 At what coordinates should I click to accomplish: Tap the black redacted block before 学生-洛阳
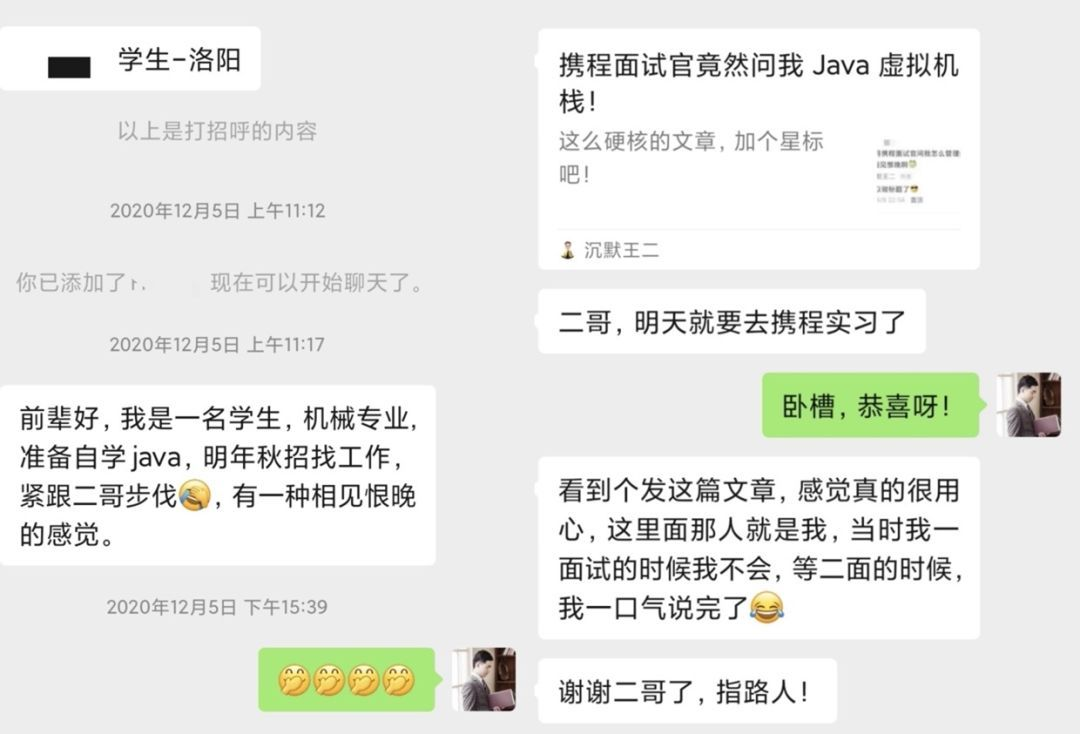click(69, 67)
